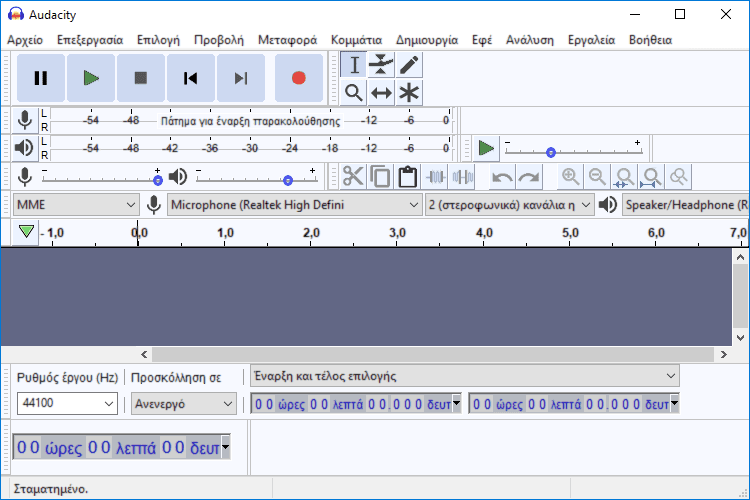Select the Time Shift tool
Image resolution: width=750 pixels, height=500 pixels.
pos(381,93)
